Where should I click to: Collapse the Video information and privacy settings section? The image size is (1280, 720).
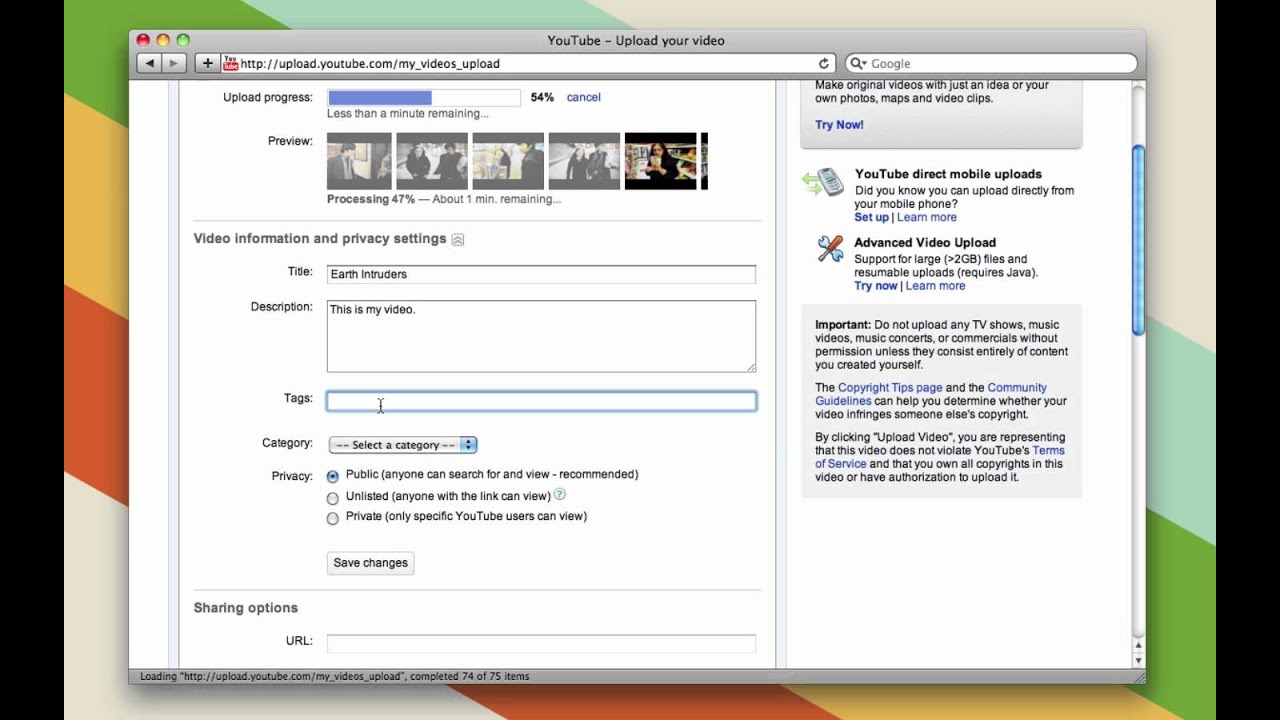(457, 239)
